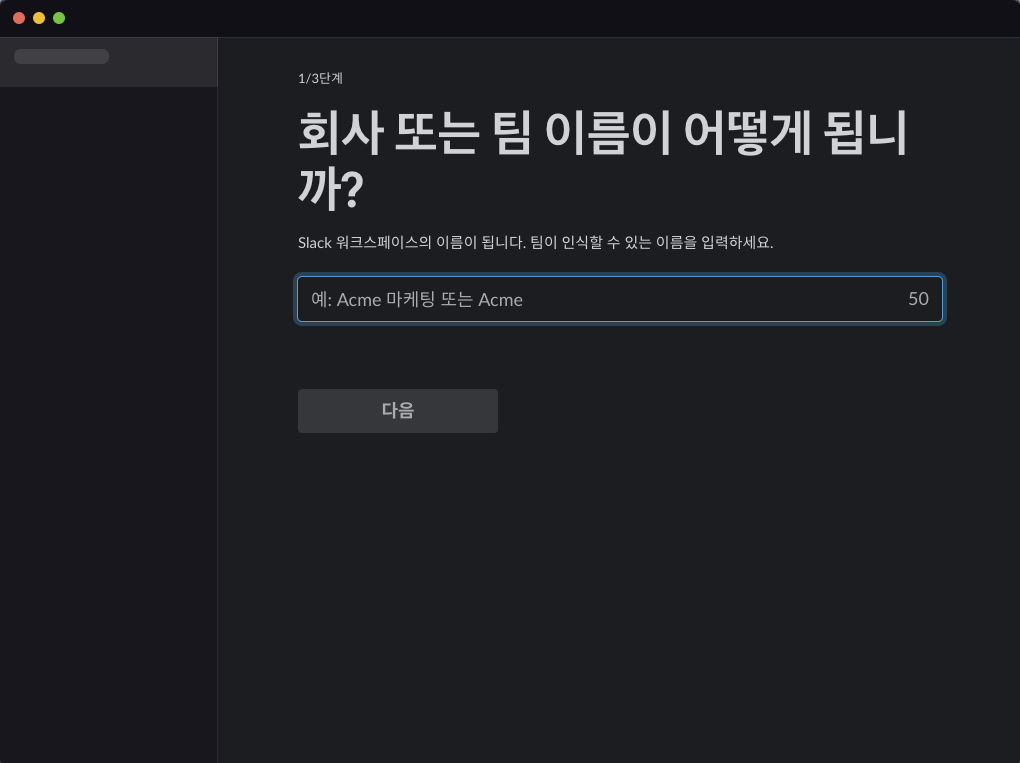Click the 50 character counter in the input
Image resolution: width=1020 pixels, height=763 pixels.
tap(918, 299)
